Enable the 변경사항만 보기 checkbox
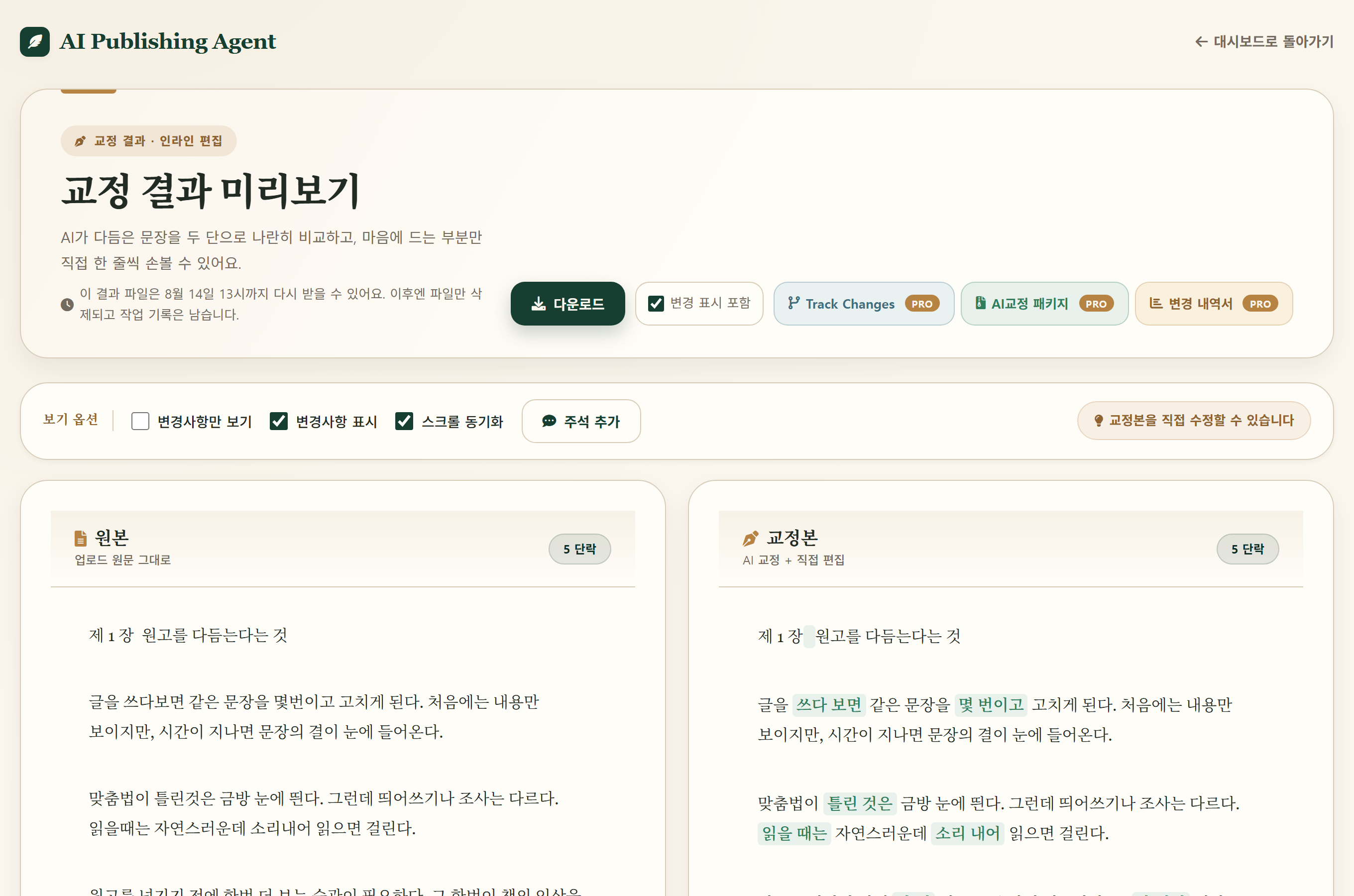 point(140,421)
